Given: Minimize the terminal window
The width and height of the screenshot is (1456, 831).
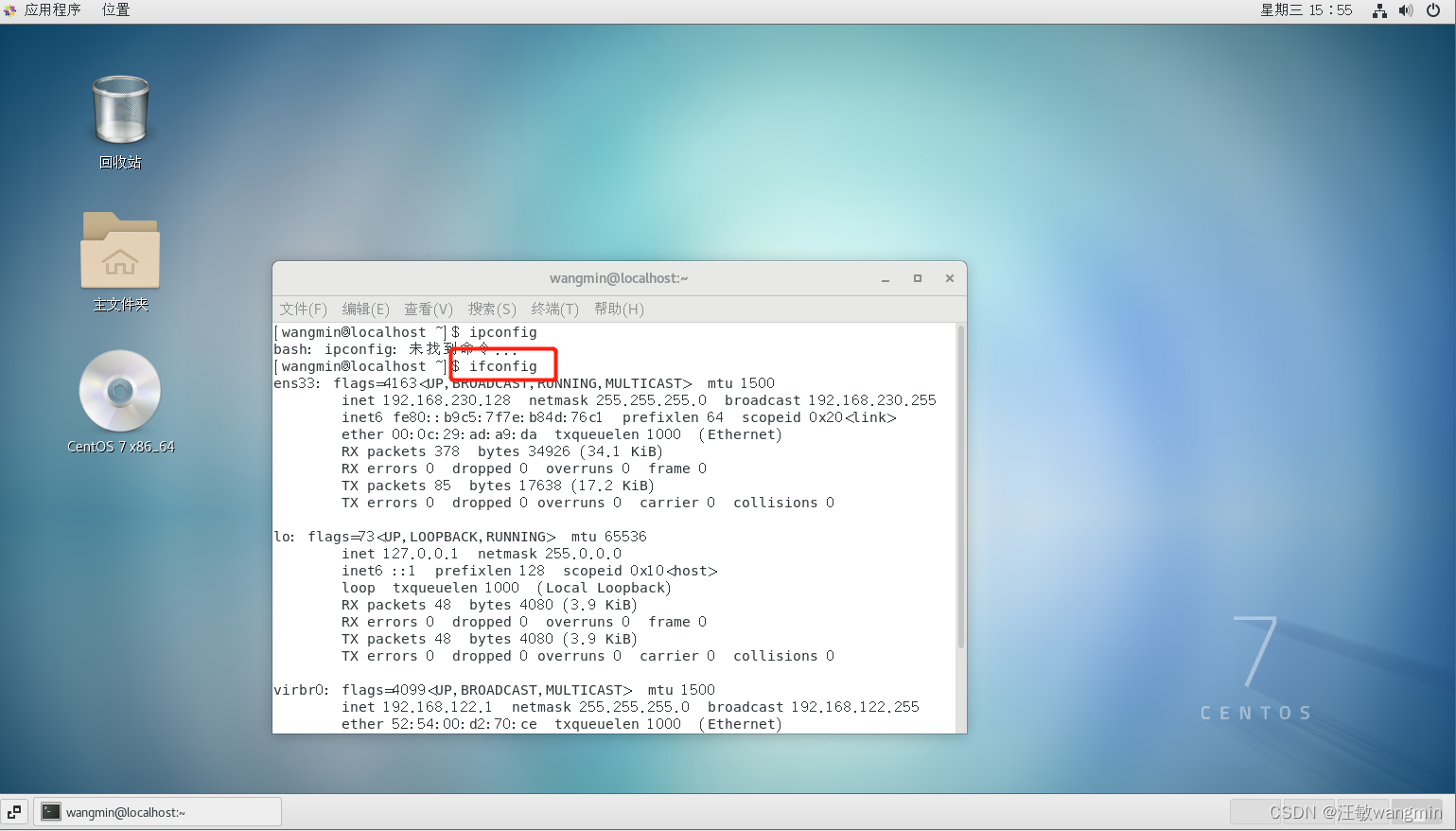Looking at the screenshot, I should 886,279.
